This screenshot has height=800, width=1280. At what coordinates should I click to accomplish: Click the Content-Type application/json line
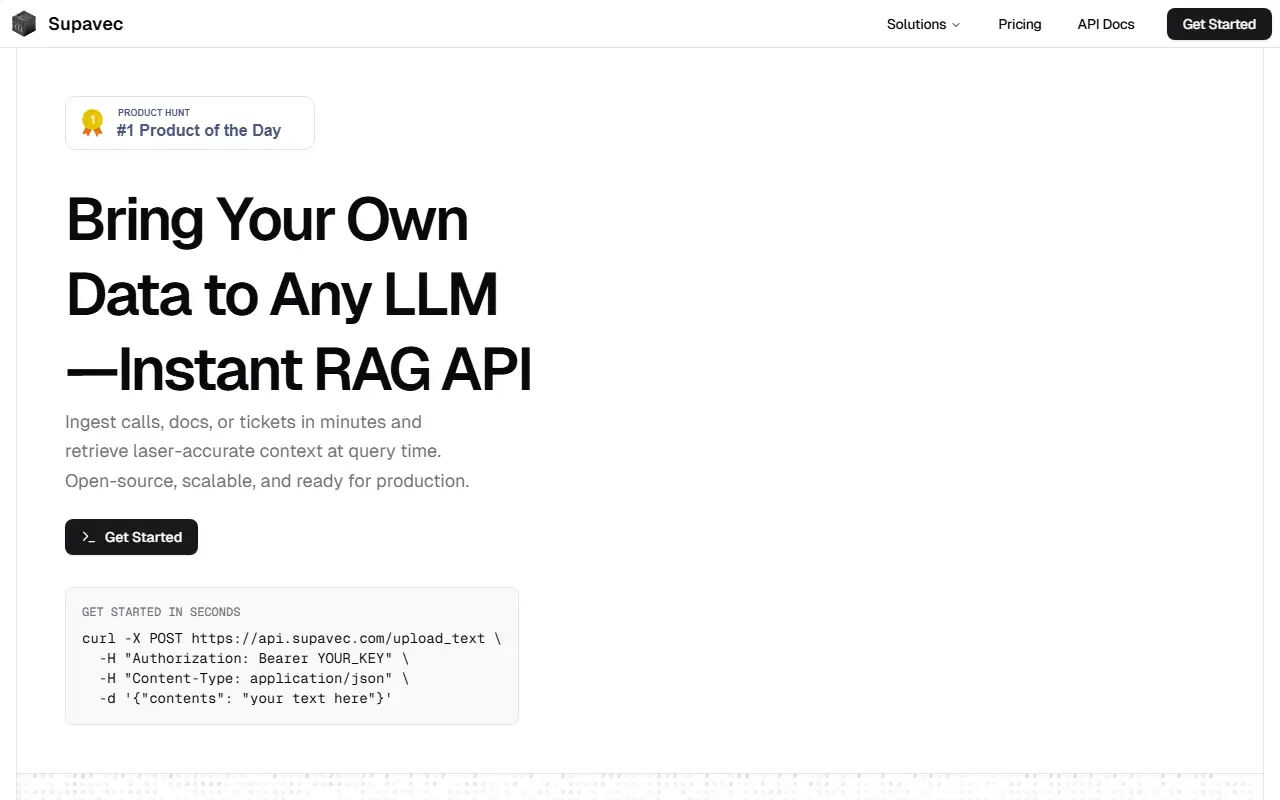click(x=254, y=678)
